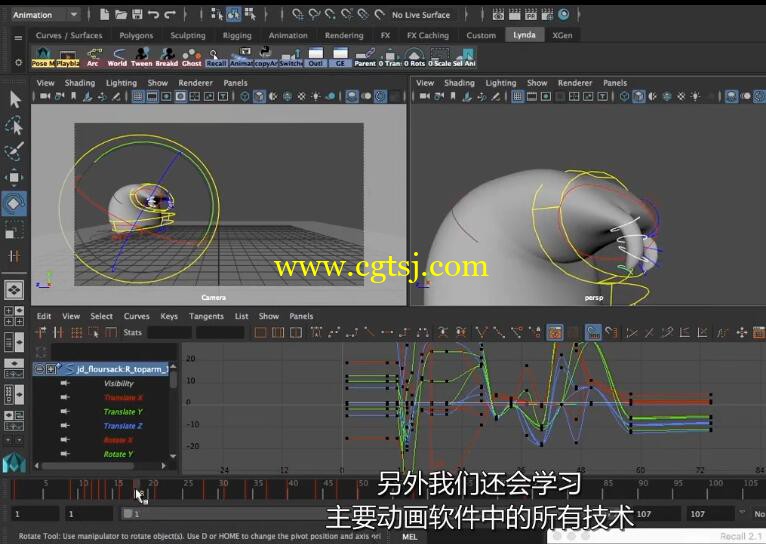Viewport: 766px width, 544px height.
Task: Toggle wireframe shading in persp viewport
Action: tap(624, 97)
